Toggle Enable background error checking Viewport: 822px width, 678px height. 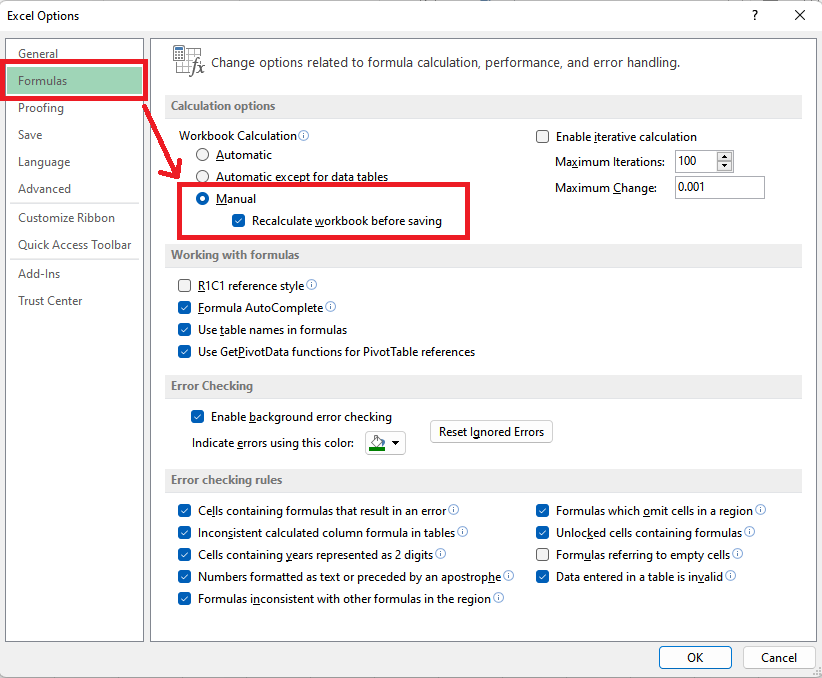click(x=198, y=417)
